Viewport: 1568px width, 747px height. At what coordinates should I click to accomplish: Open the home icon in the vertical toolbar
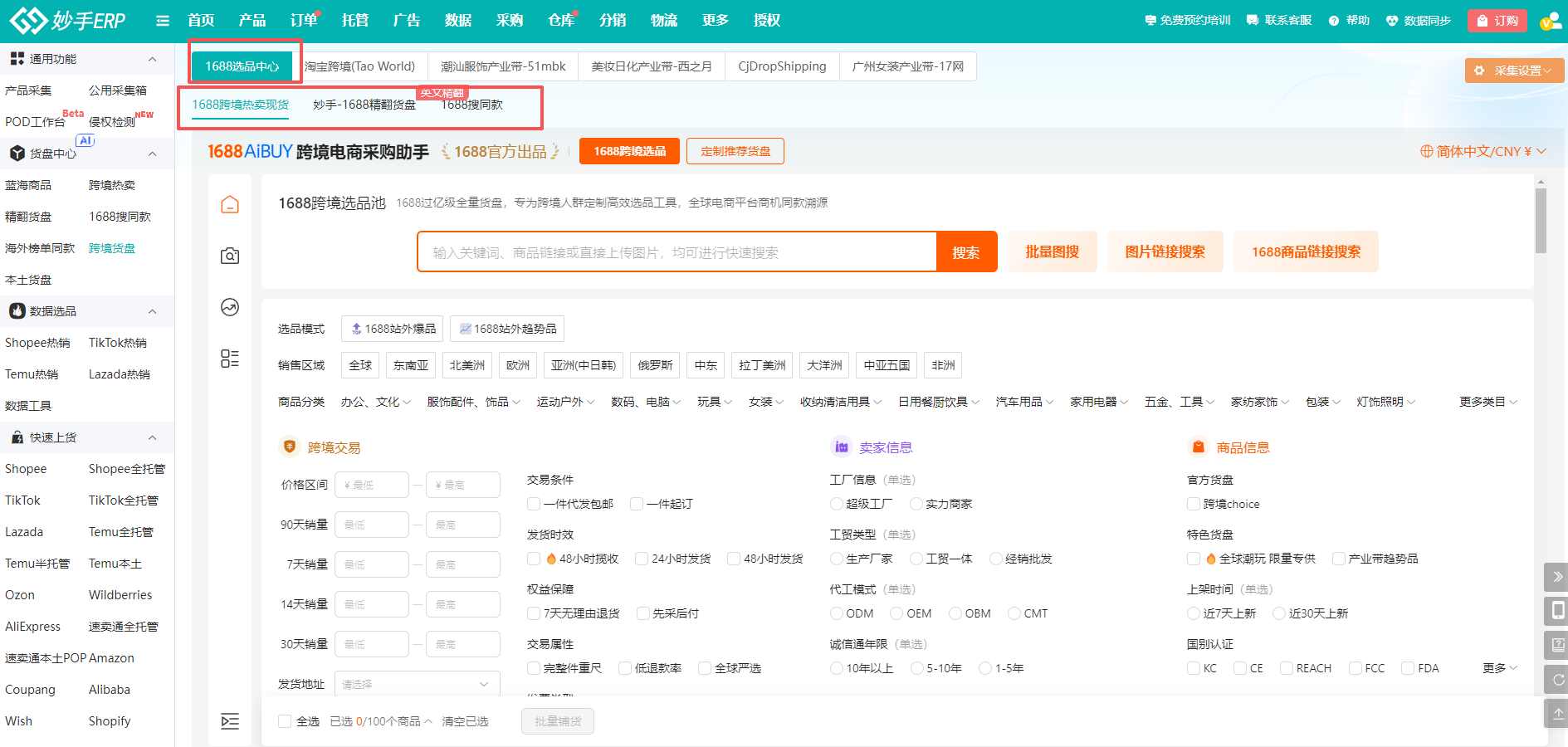click(x=230, y=205)
